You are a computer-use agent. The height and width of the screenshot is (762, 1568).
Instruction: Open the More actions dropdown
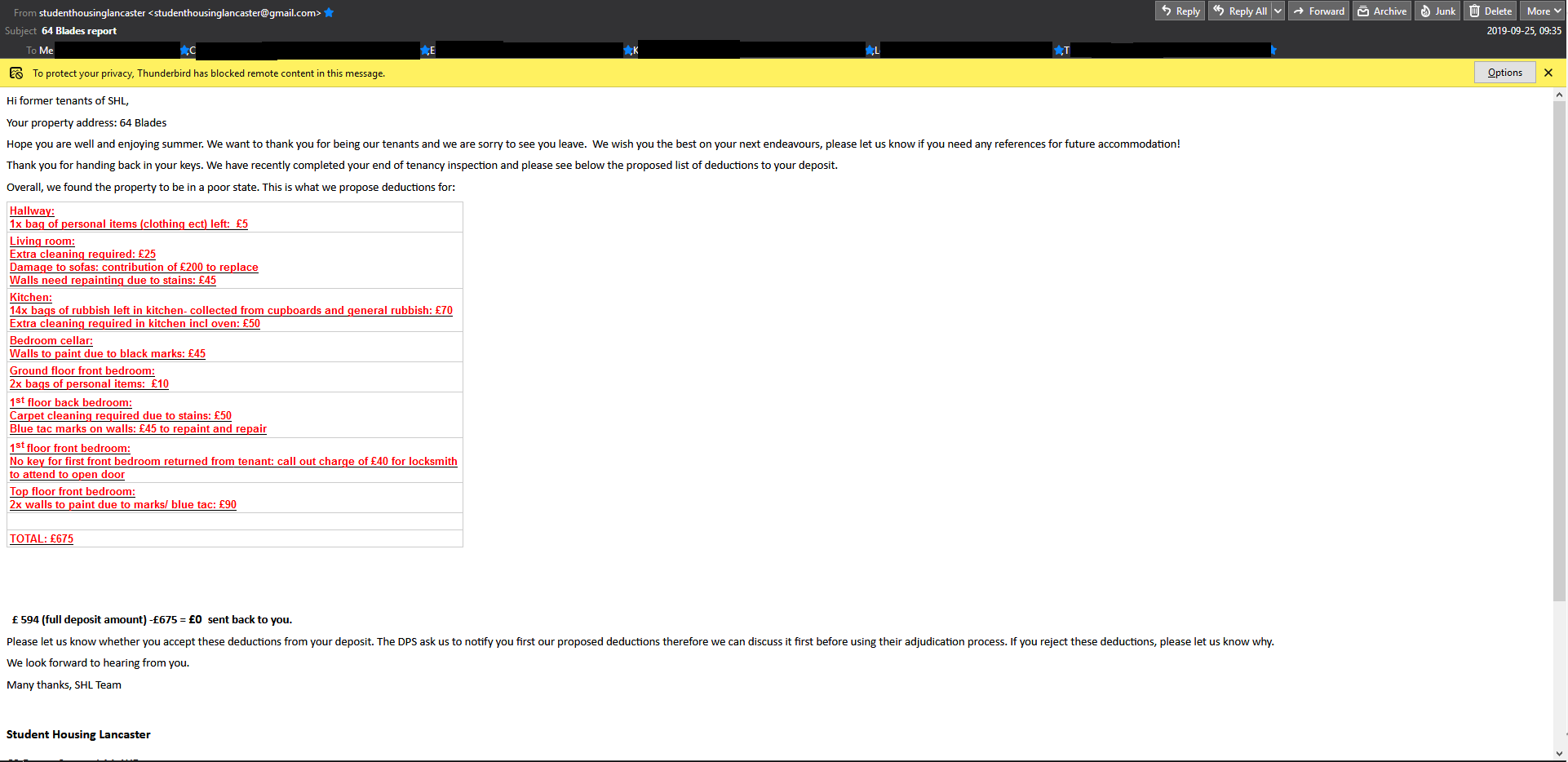click(x=1542, y=11)
